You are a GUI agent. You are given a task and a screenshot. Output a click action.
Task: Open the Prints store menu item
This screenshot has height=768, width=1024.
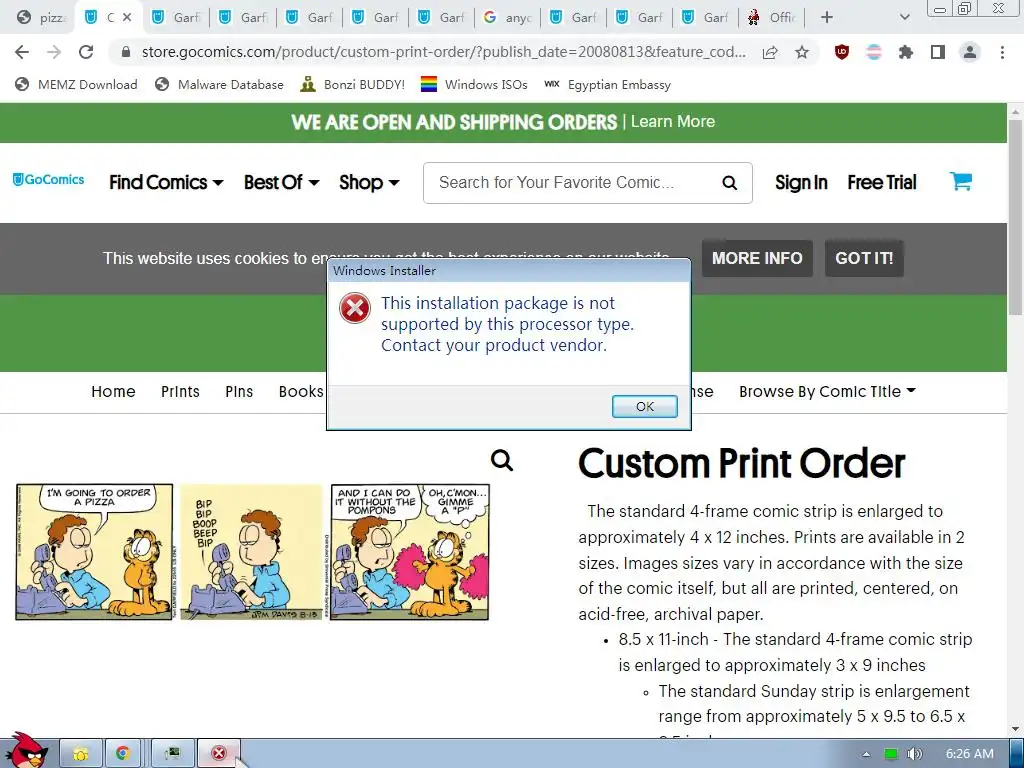click(180, 391)
